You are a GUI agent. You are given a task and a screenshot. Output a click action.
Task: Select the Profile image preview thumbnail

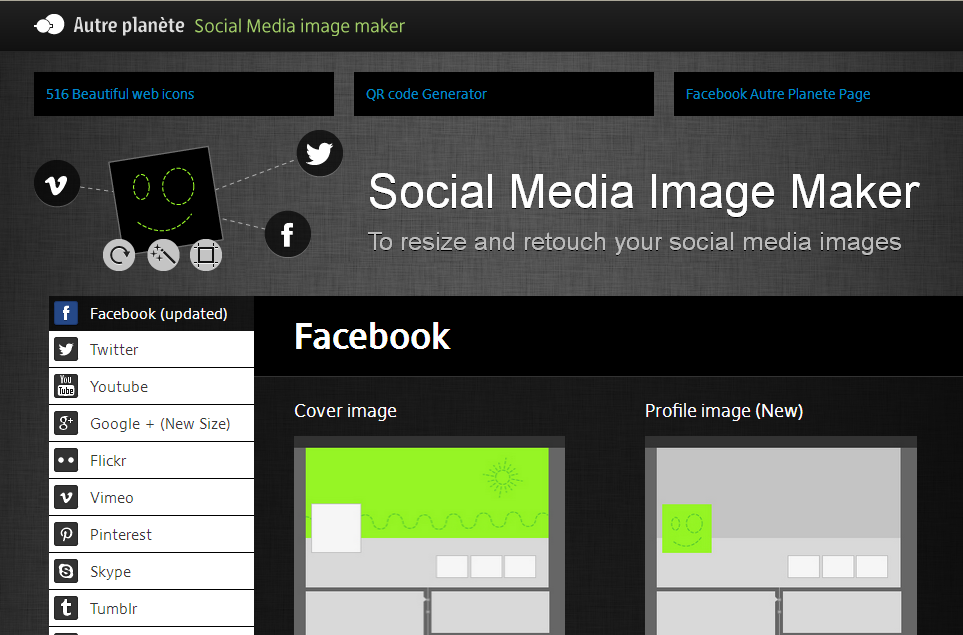[781, 536]
